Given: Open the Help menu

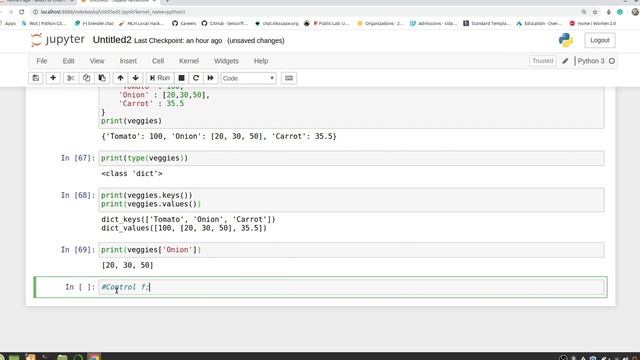Looking at the screenshot, I should (261, 61).
